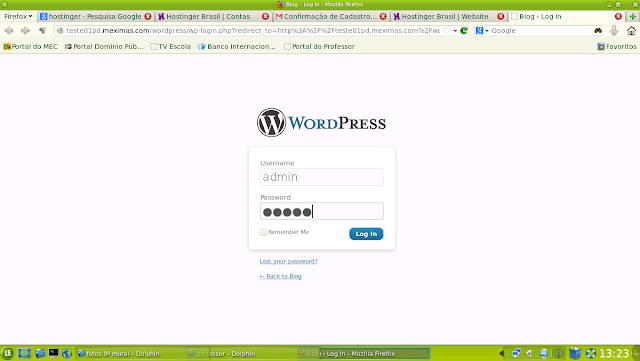This screenshot has width=640, height=361.
Task: Close the Hostinger Brasil | Website tab
Action: pyautogui.click(x=500, y=16)
